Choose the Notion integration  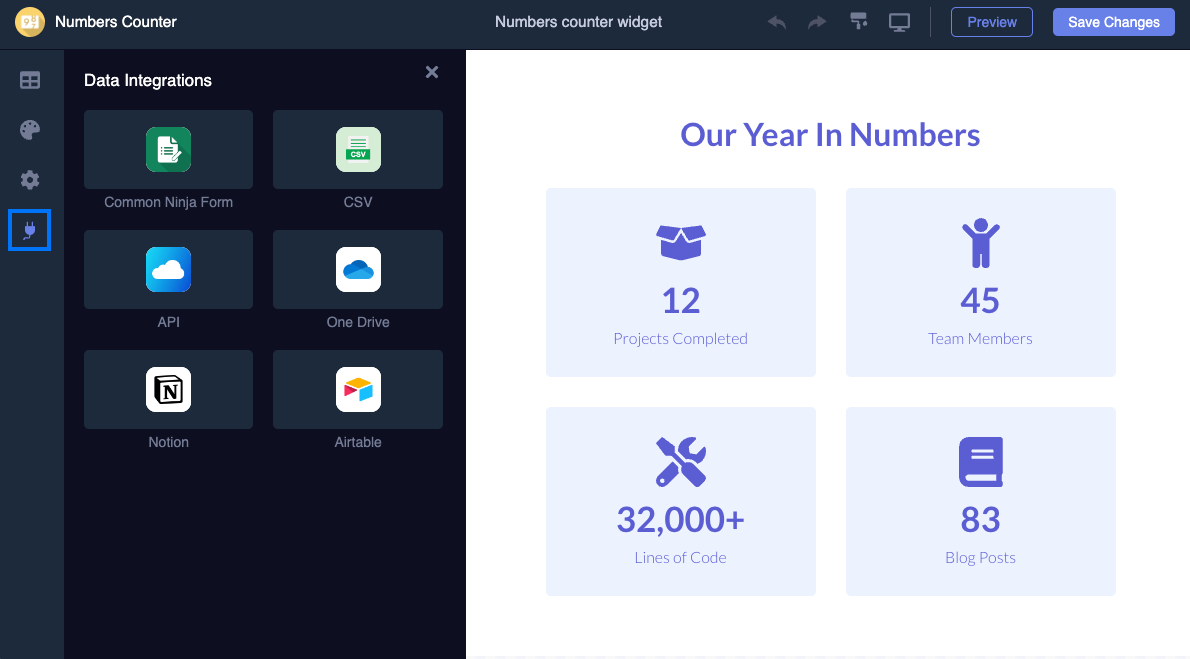168,389
